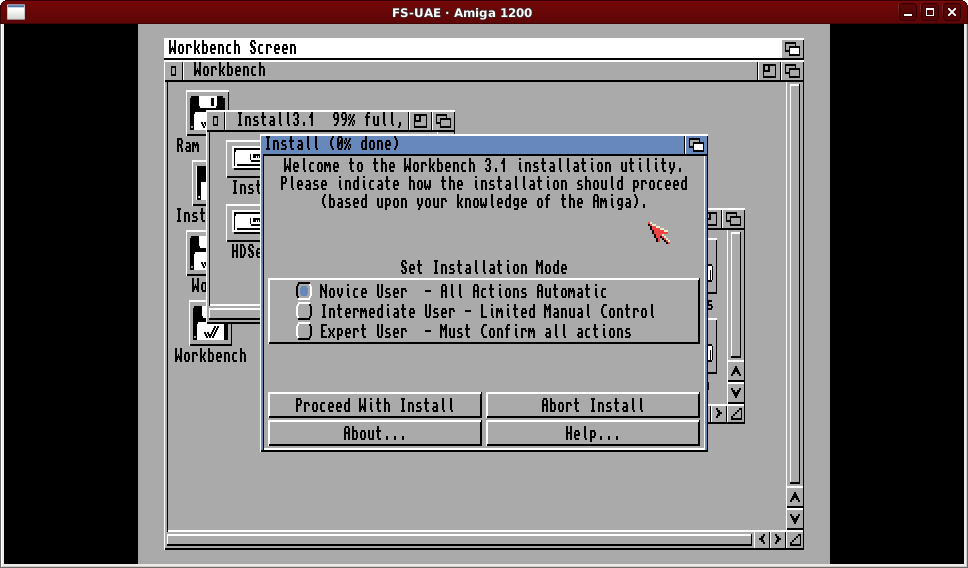Select Expert User installation mode
This screenshot has width=968, height=568.
pos(304,332)
